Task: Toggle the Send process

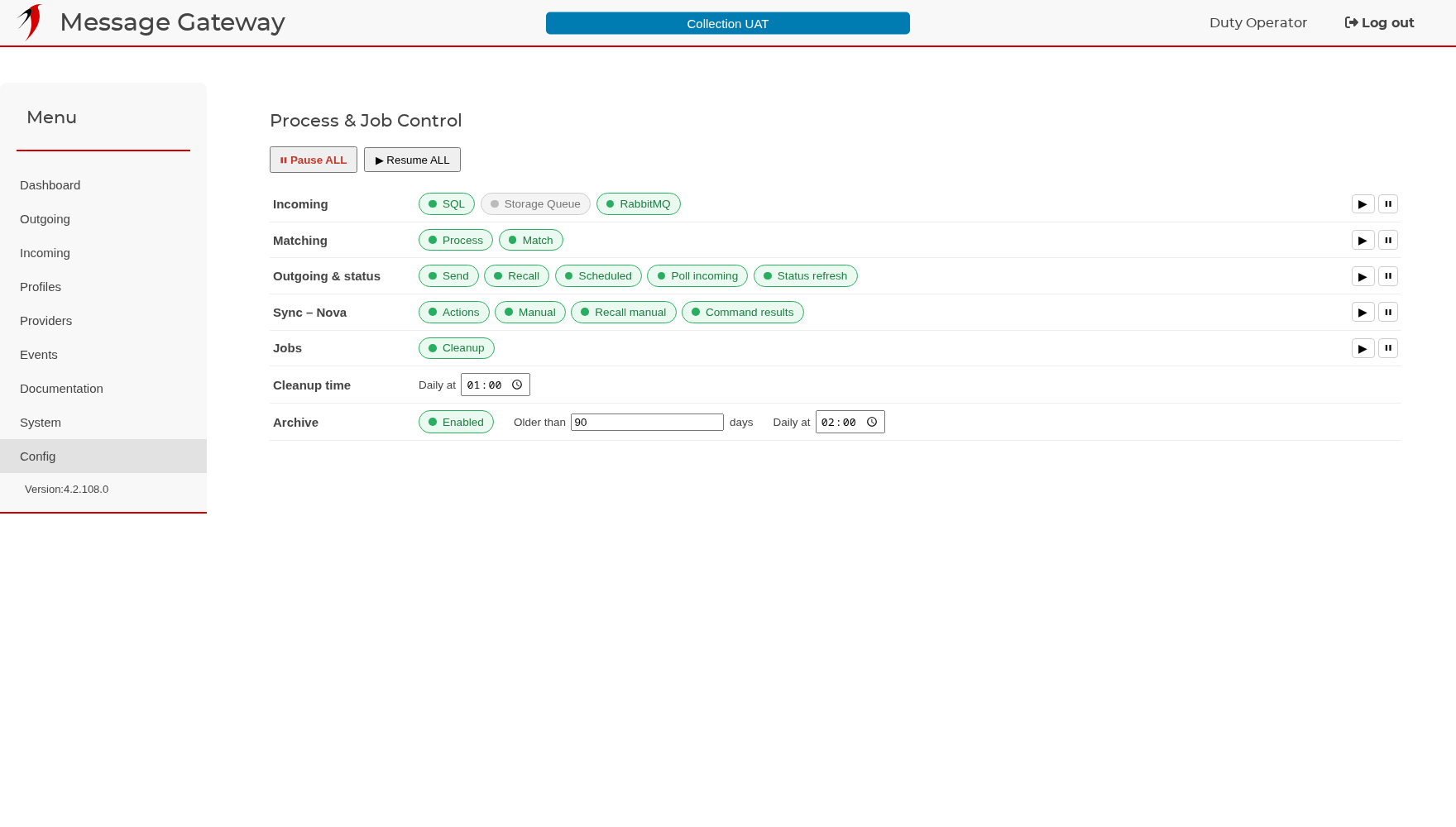Action: point(448,276)
